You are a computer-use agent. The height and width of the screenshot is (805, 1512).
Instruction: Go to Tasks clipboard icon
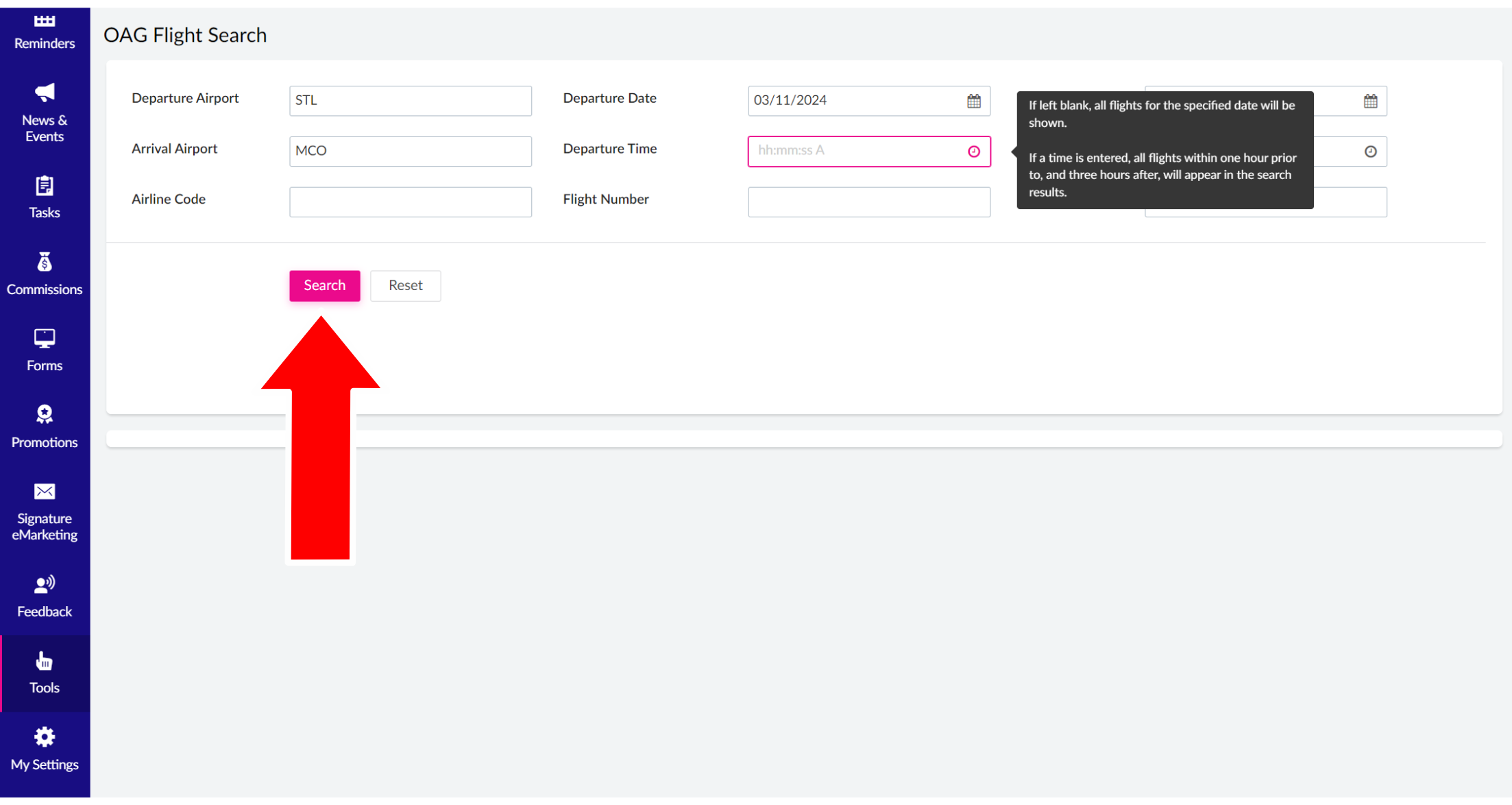pyautogui.click(x=45, y=186)
